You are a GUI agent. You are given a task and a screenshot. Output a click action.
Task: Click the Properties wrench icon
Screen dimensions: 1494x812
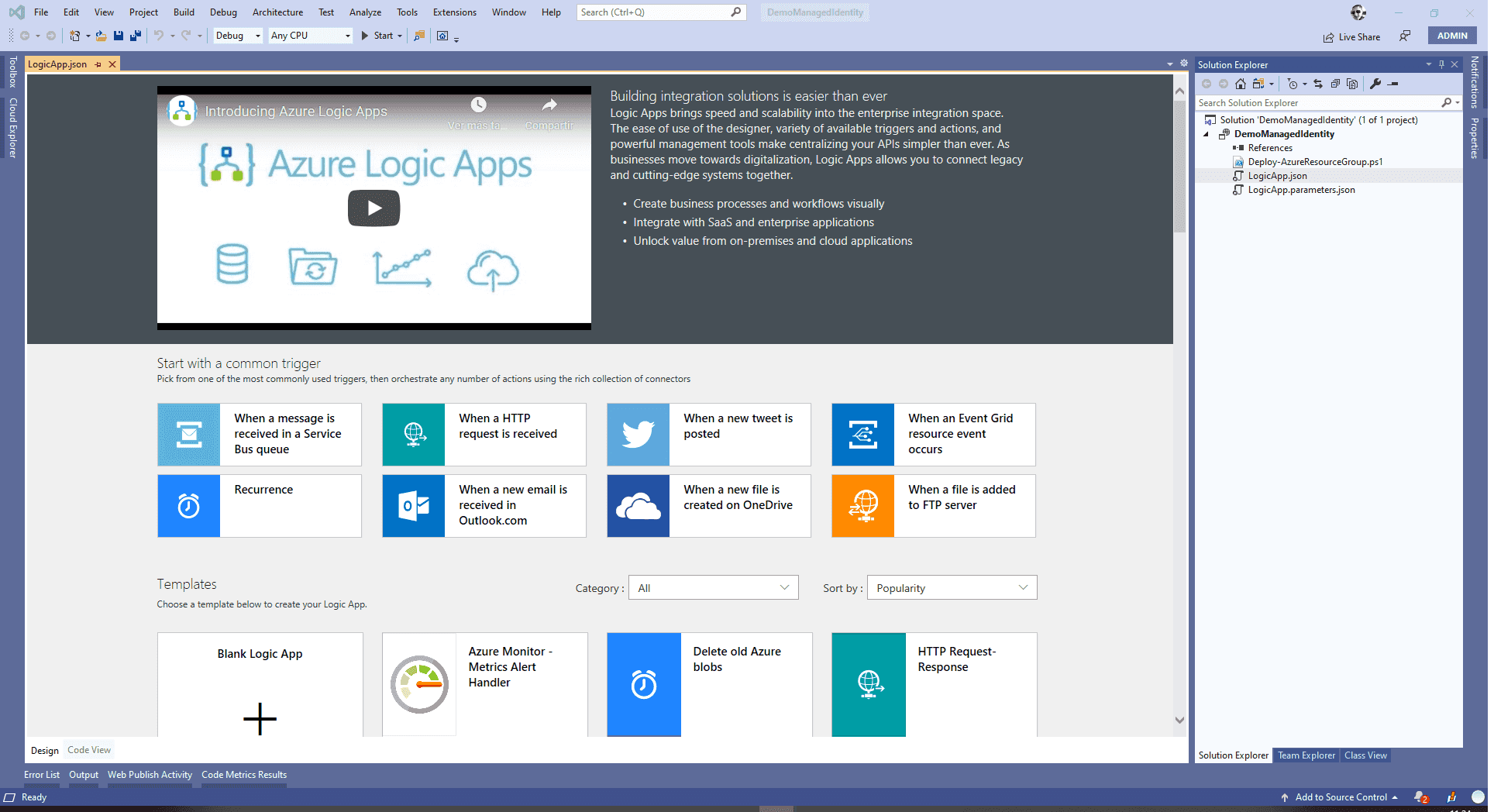1375,84
